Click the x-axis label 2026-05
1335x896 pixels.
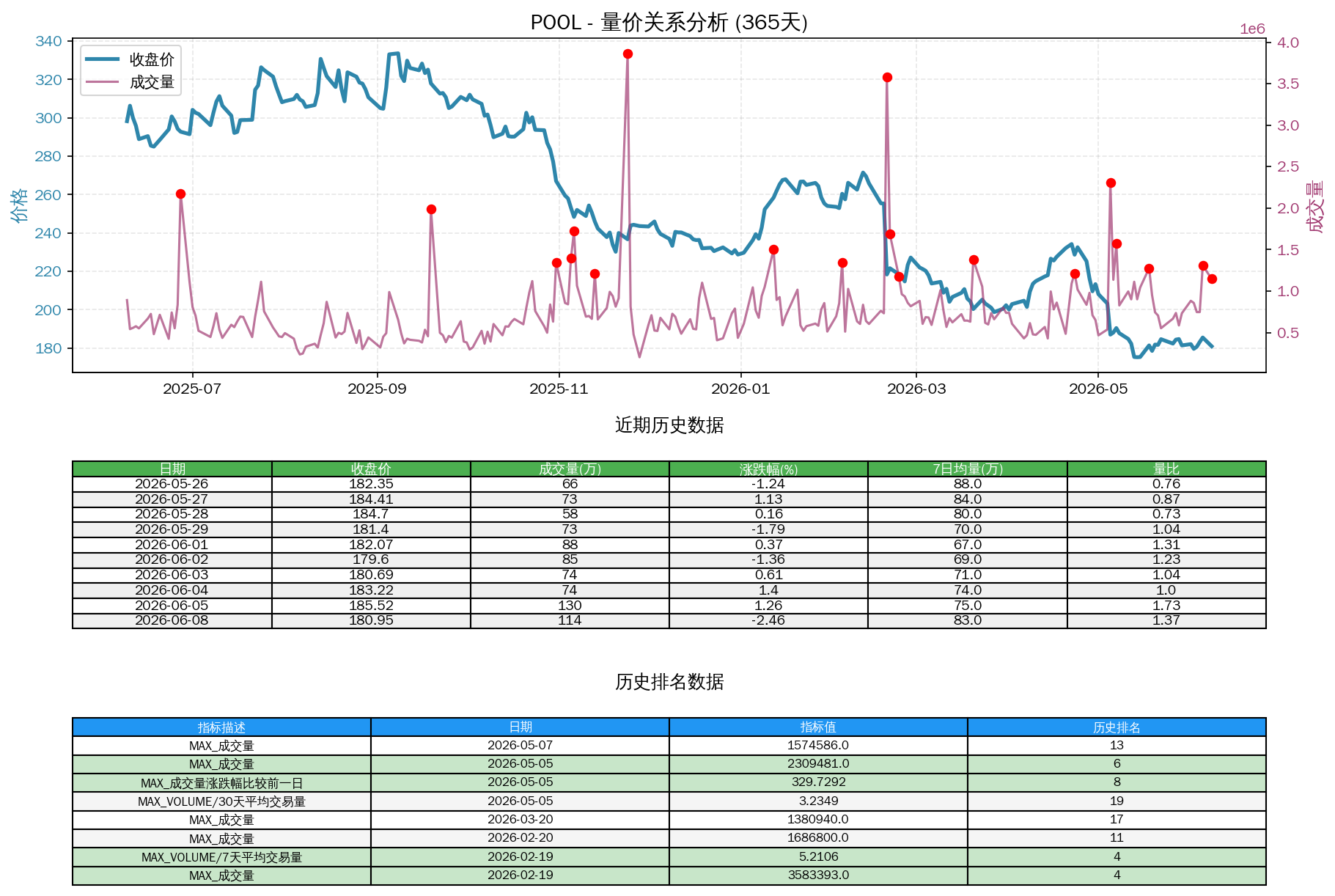[1098, 389]
